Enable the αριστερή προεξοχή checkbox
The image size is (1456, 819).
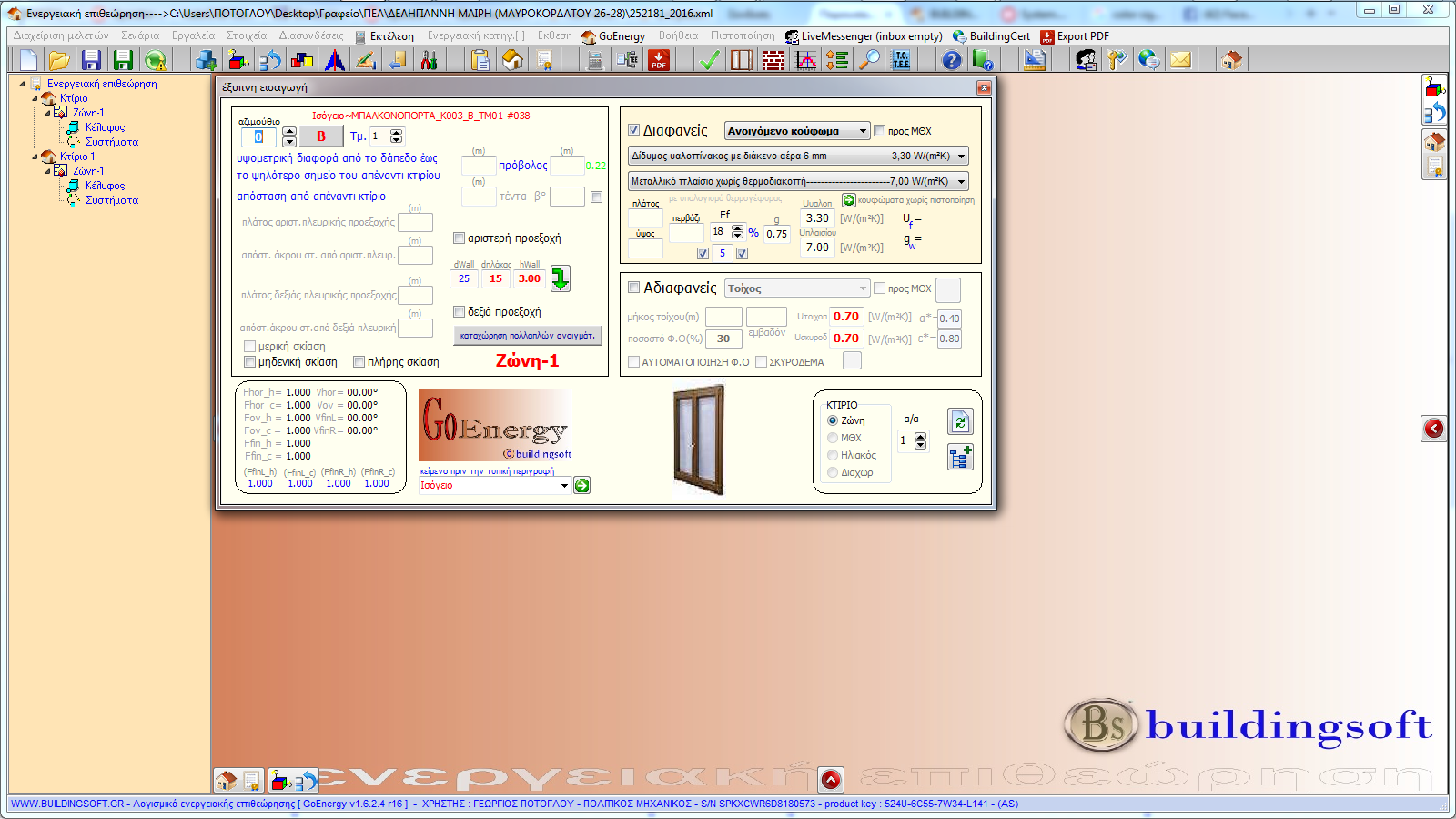460,238
